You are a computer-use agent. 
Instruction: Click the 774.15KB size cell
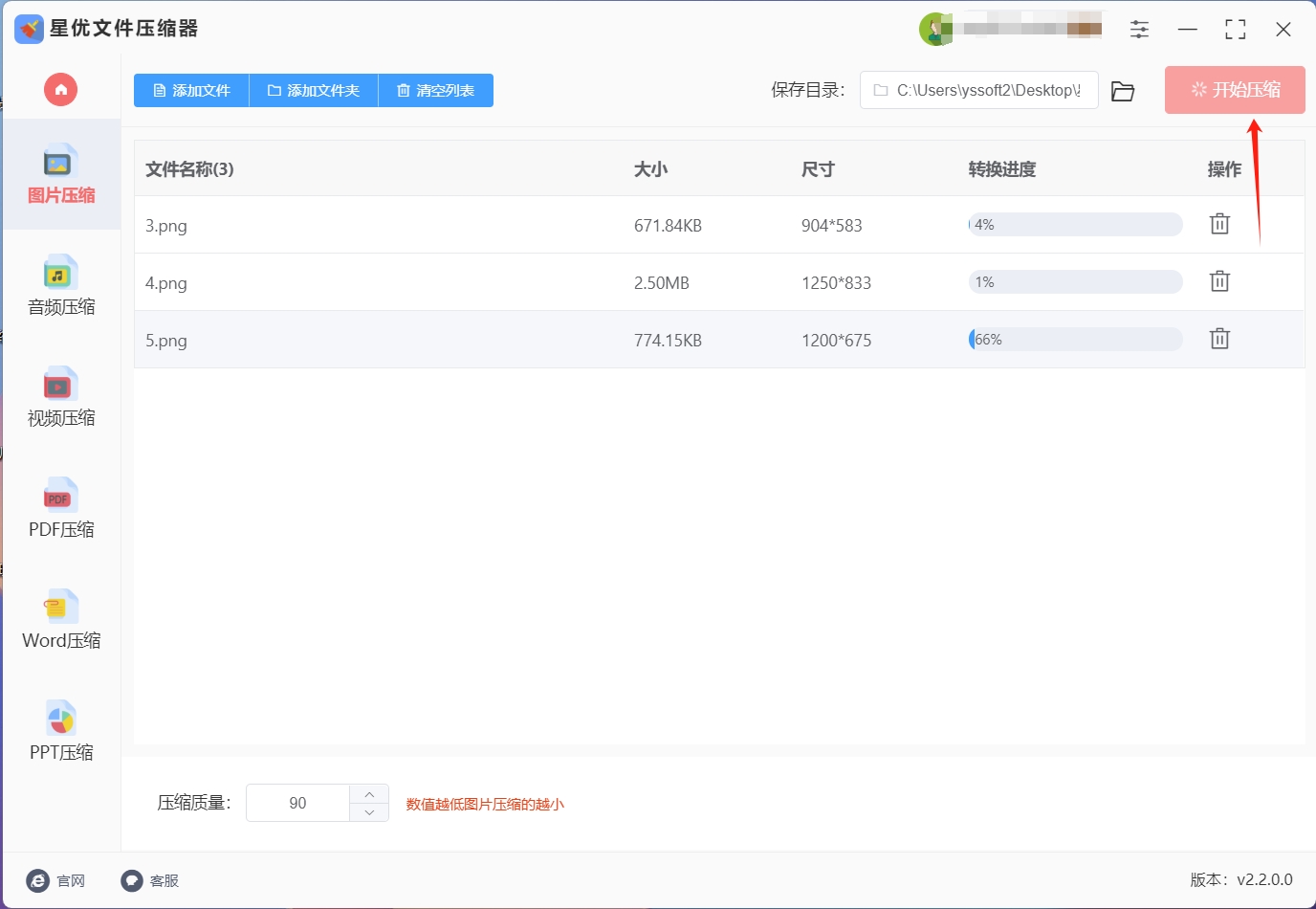point(668,341)
